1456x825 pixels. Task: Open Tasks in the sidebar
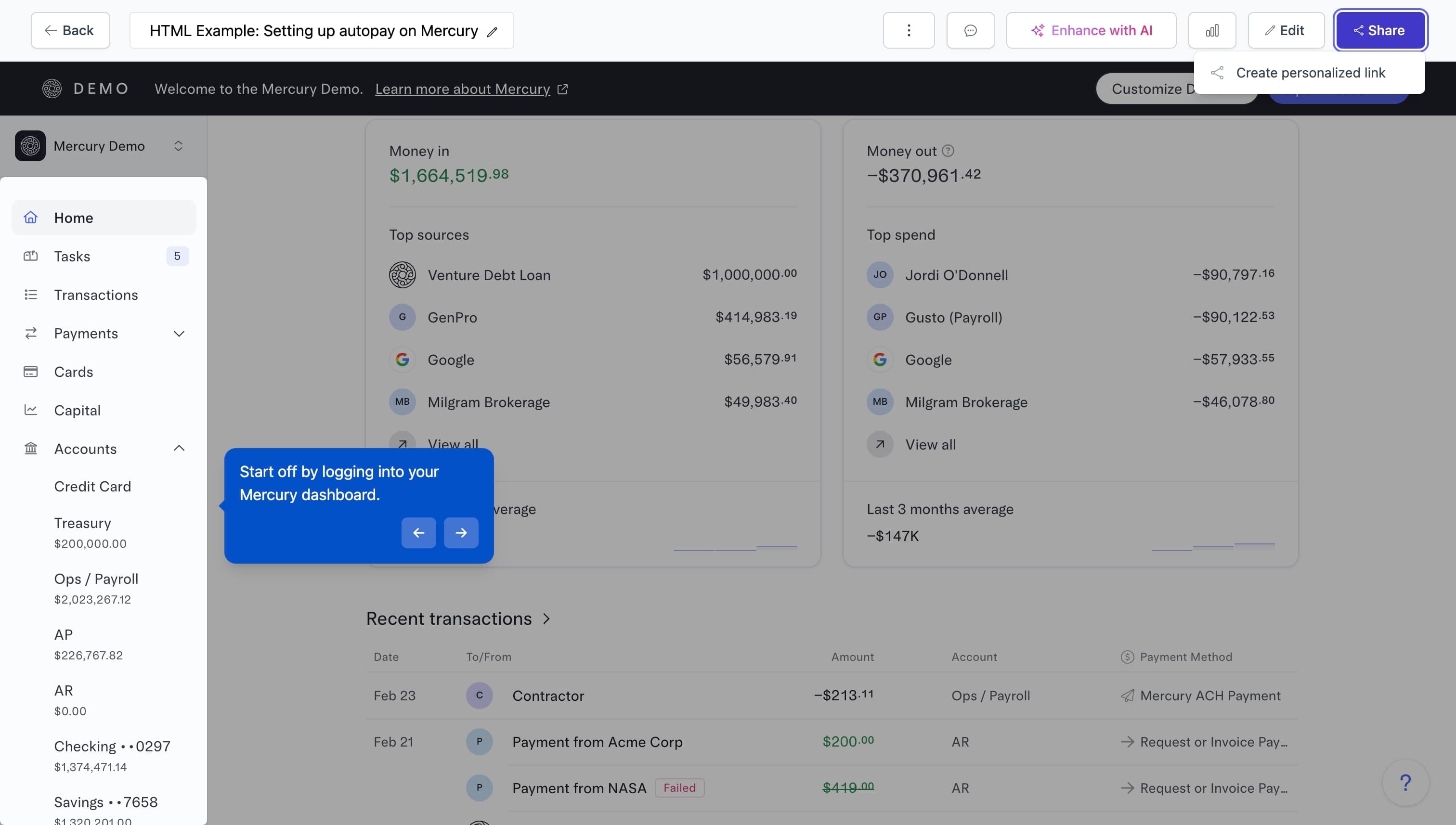point(104,256)
